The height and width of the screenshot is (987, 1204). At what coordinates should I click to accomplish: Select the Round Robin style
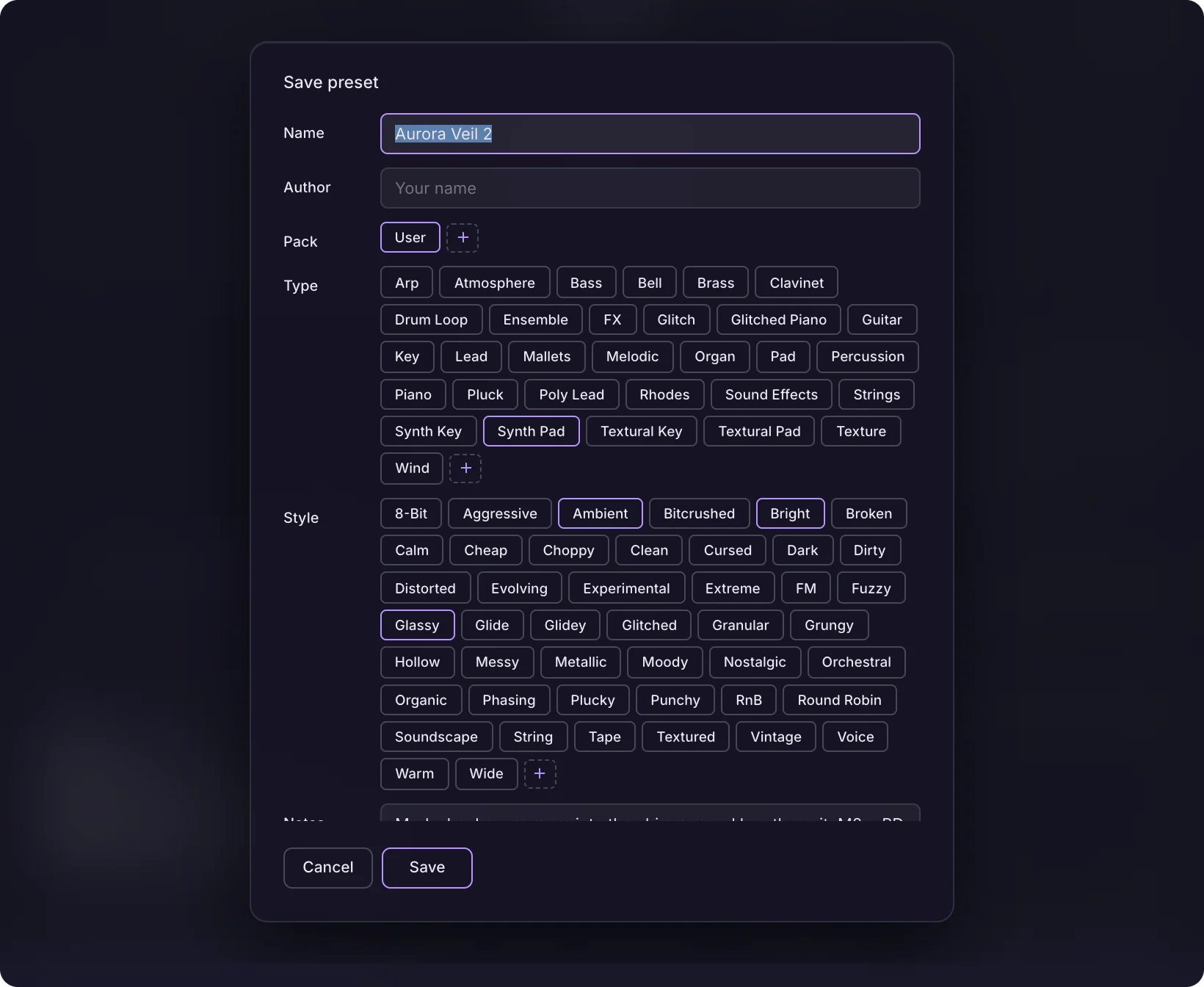[x=839, y=700]
